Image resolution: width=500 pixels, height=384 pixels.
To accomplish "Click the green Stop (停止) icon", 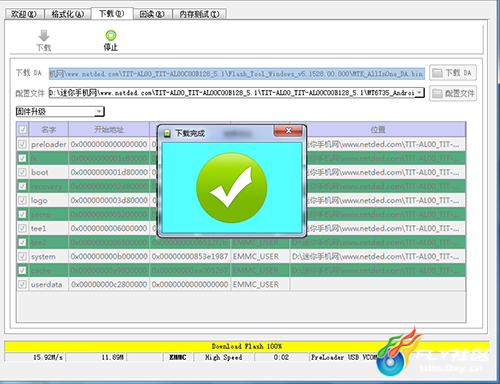I will [111, 35].
